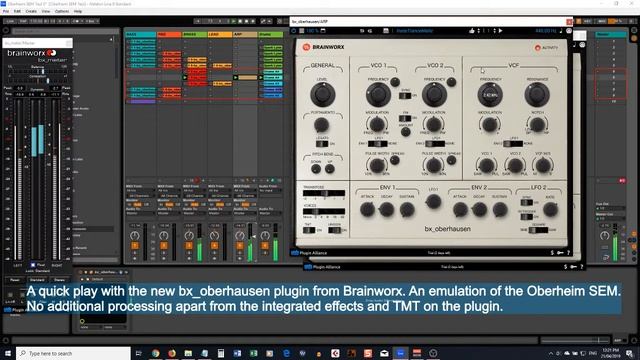
Task: Open the Edit menu
Action: tap(17, 11)
